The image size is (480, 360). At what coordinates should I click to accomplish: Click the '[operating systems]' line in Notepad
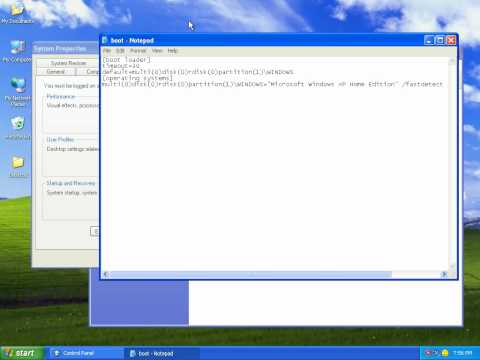point(137,78)
